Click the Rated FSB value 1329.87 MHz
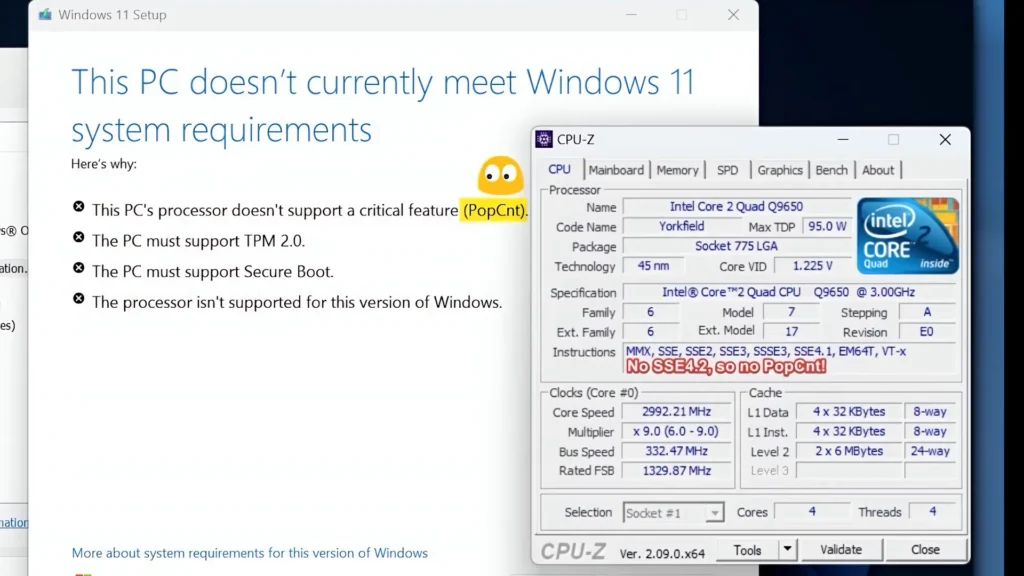The height and width of the screenshot is (576, 1024). pyautogui.click(x=677, y=470)
